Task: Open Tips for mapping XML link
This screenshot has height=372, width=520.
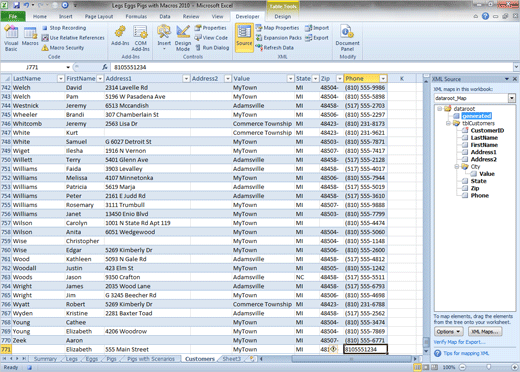Action: coord(466,353)
